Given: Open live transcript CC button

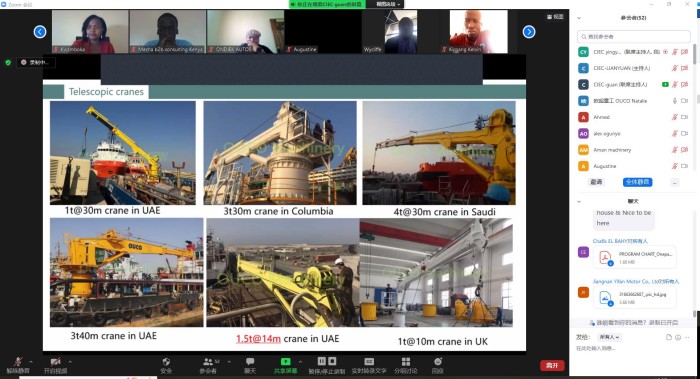Looking at the screenshot, I should click(x=369, y=365).
